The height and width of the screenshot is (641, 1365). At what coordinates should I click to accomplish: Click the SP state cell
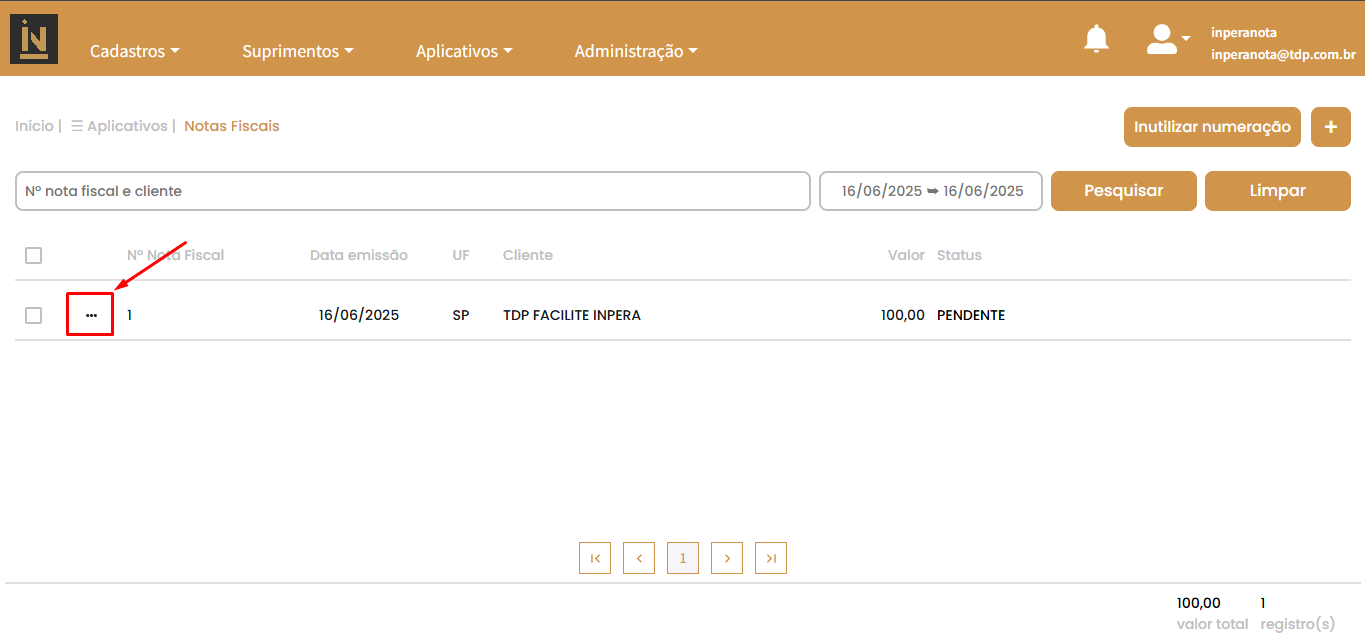pos(461,315)
